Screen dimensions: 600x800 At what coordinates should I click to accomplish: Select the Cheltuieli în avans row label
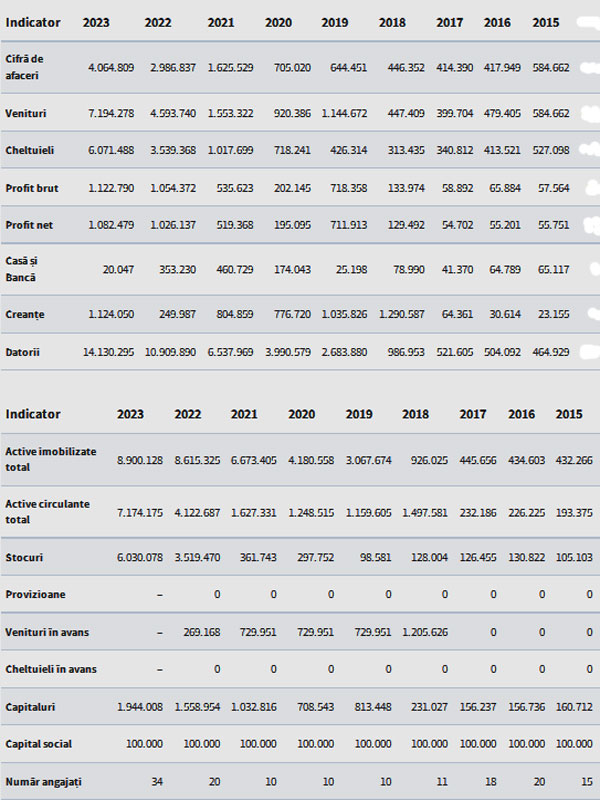click(51, 669)
